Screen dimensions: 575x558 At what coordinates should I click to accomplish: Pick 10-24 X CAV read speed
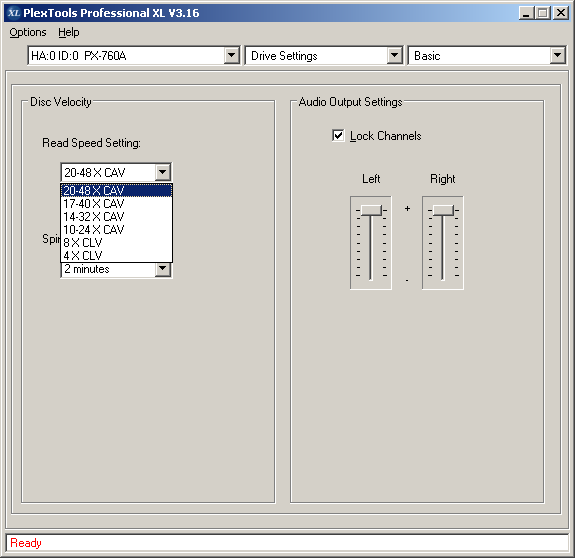(x=117, y=230)
